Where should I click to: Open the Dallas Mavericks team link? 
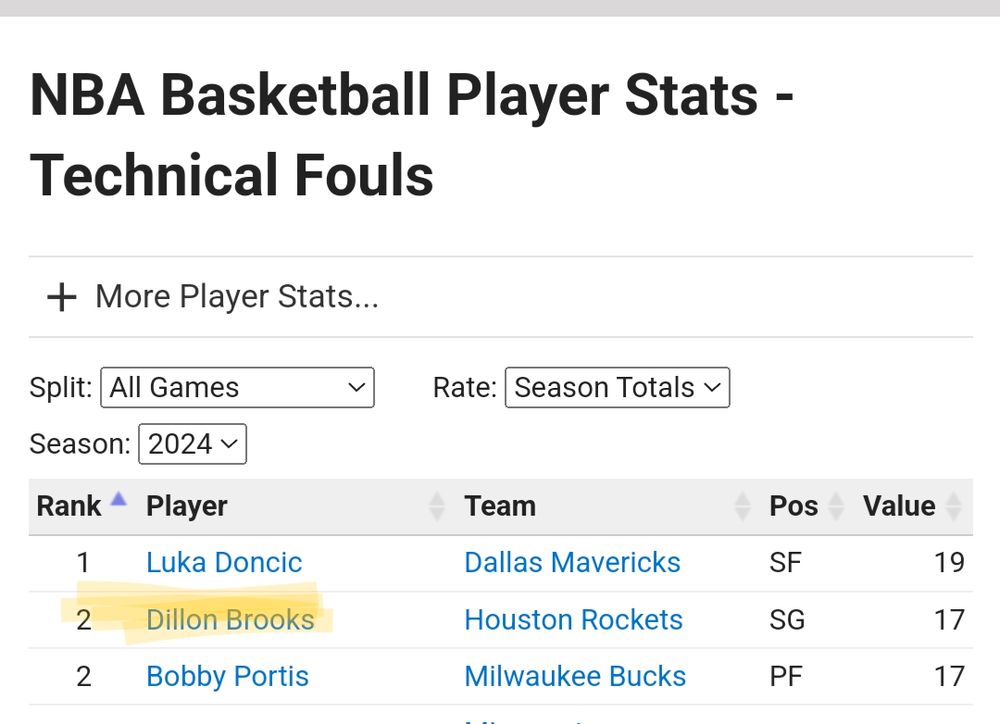click(572, 563)
